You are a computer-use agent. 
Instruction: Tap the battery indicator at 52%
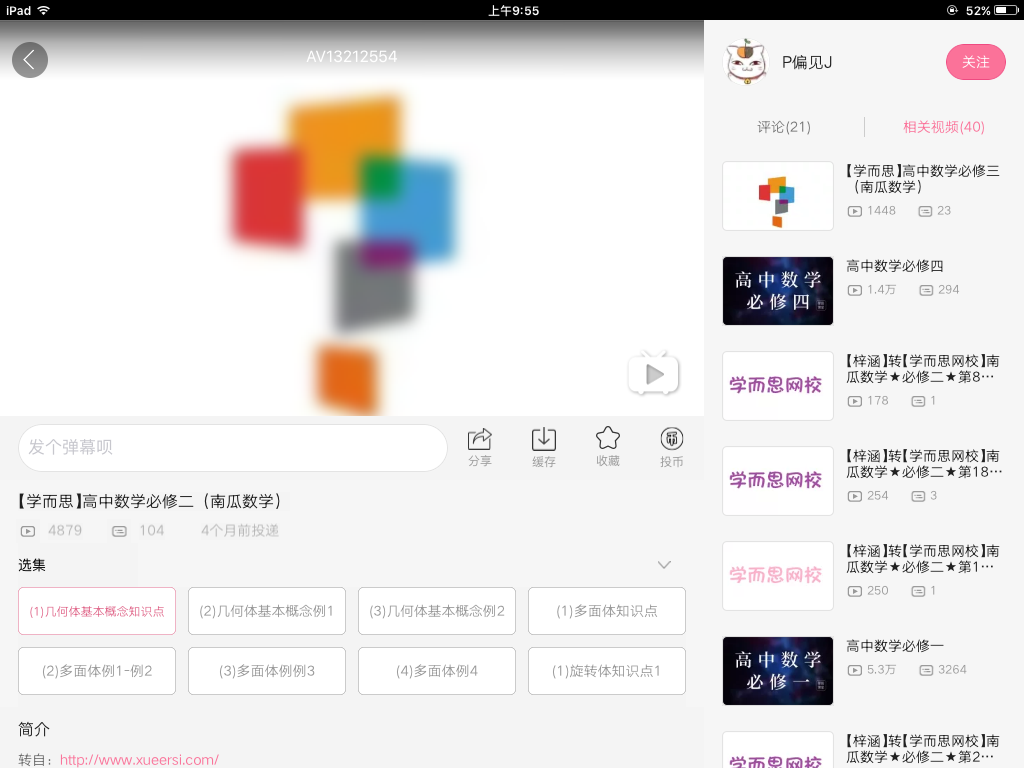(1006, 10)
